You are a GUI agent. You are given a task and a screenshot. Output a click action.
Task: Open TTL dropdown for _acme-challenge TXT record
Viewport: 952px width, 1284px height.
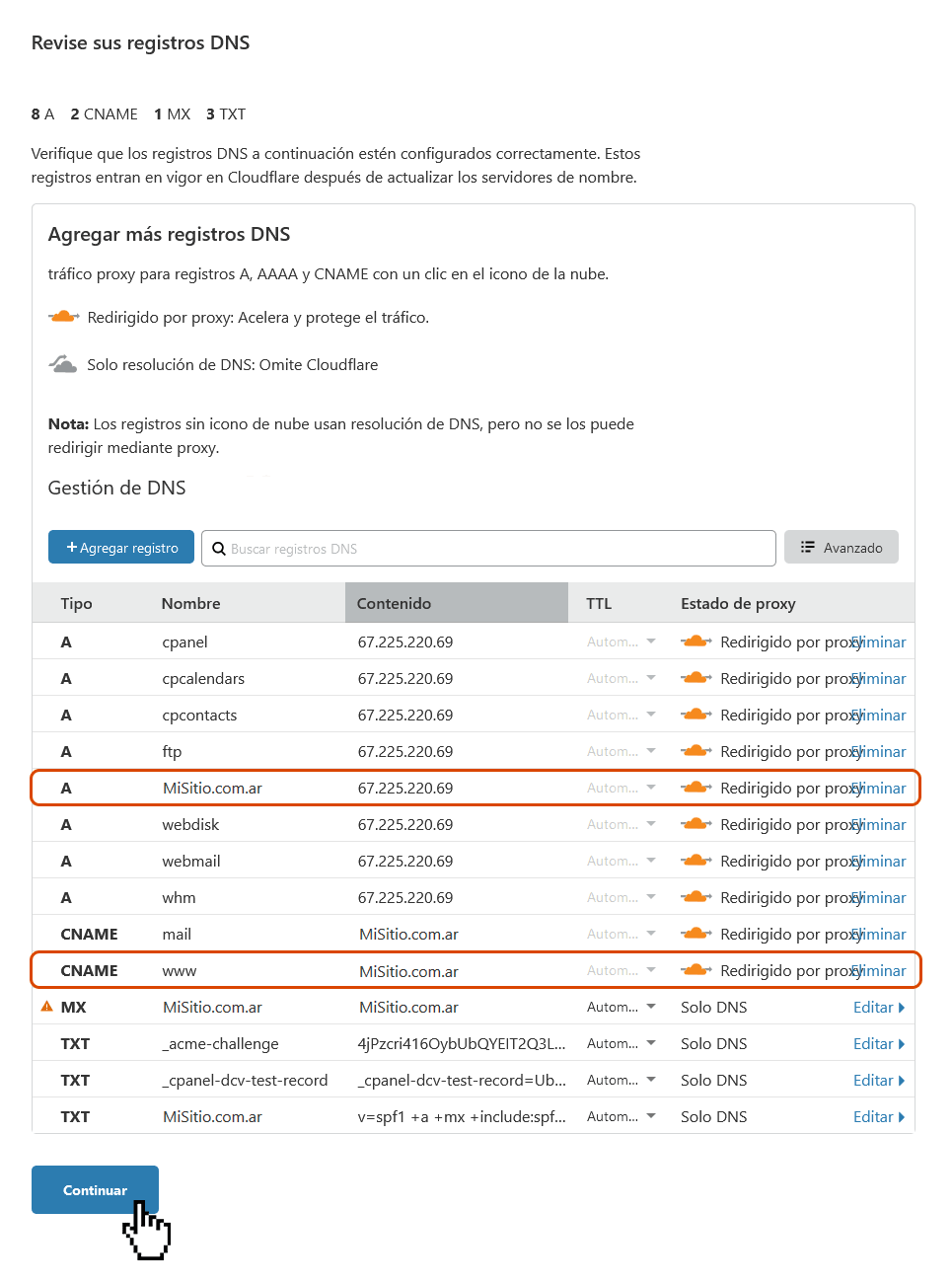pos(622,1043)
